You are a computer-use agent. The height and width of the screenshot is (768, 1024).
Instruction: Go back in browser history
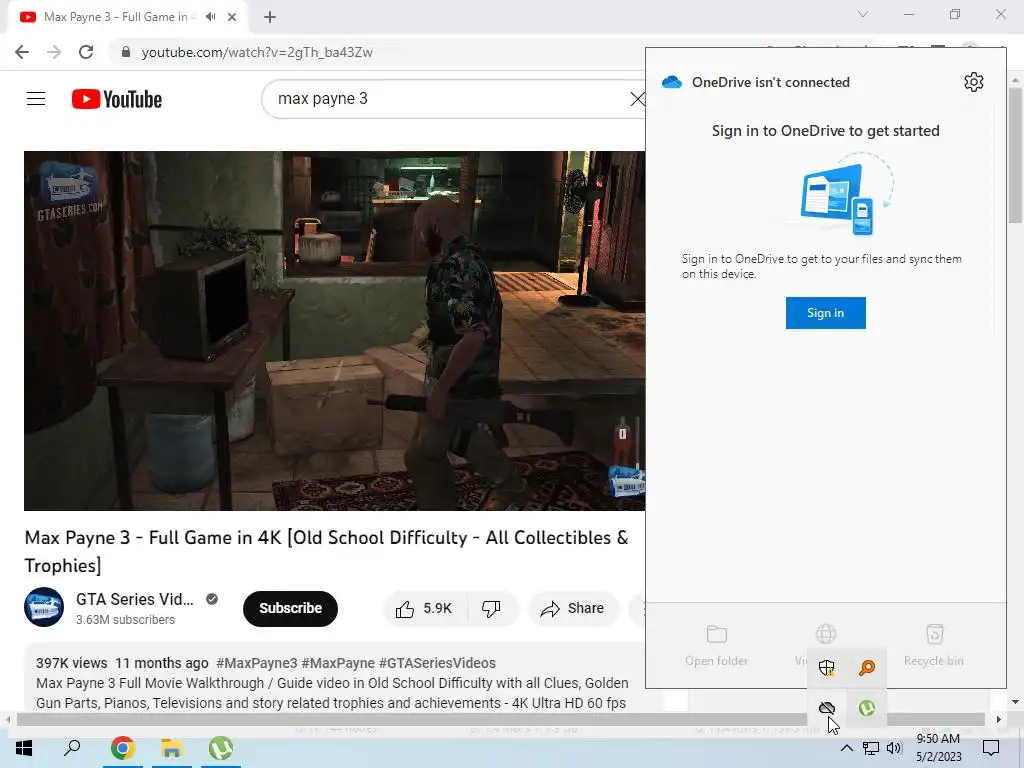(x=22, y=52)
